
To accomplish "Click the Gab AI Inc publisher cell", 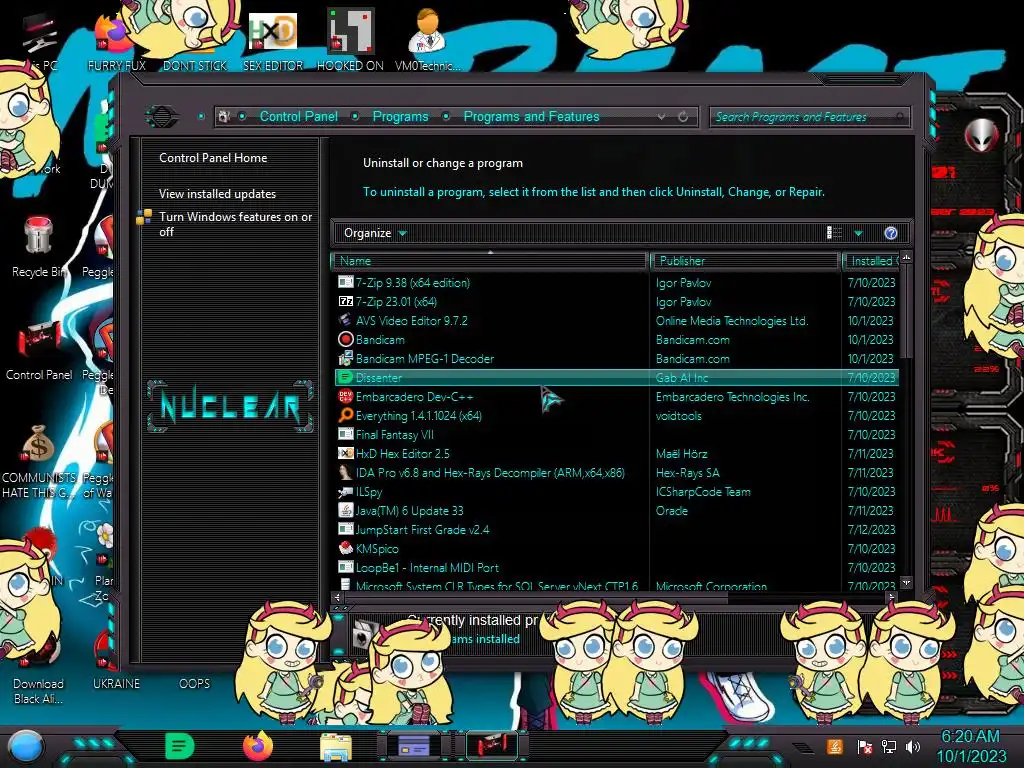I will pos(682,377).
